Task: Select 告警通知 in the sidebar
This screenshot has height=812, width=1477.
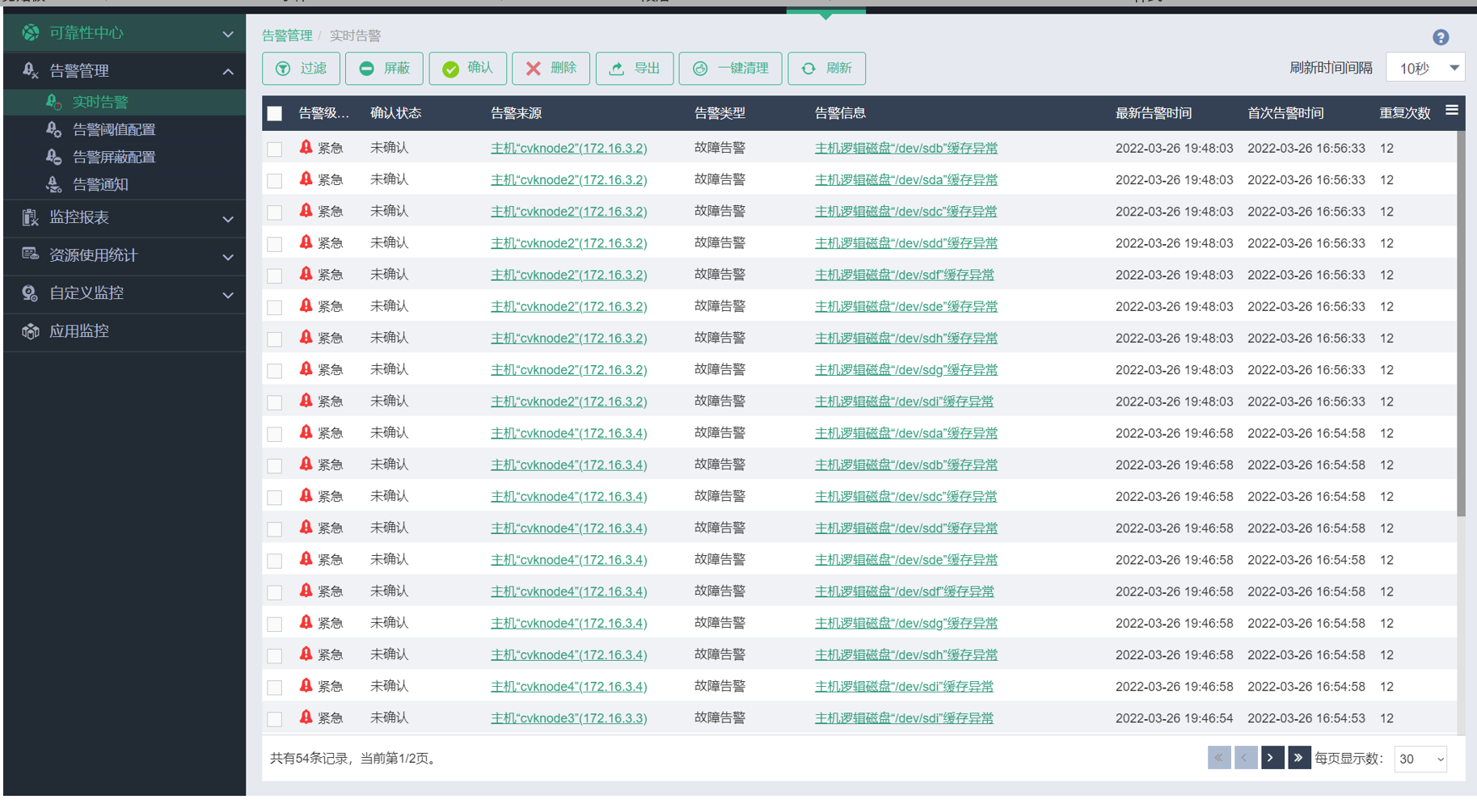Action: tap(100, 185)
